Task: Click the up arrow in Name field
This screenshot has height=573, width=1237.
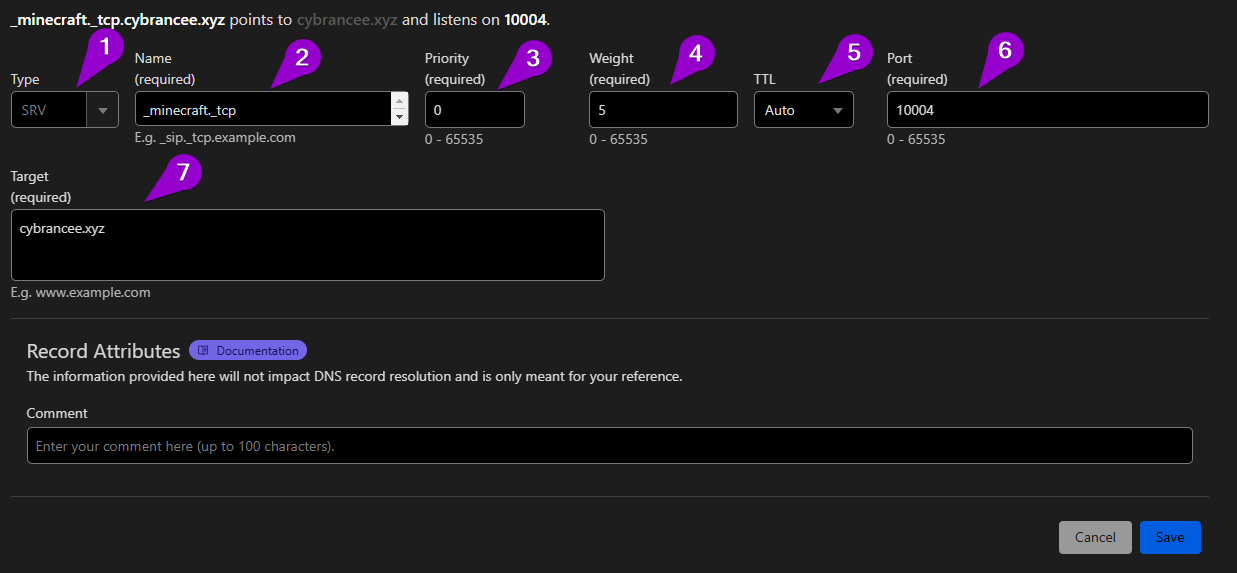Action: (x=400, y=101)
